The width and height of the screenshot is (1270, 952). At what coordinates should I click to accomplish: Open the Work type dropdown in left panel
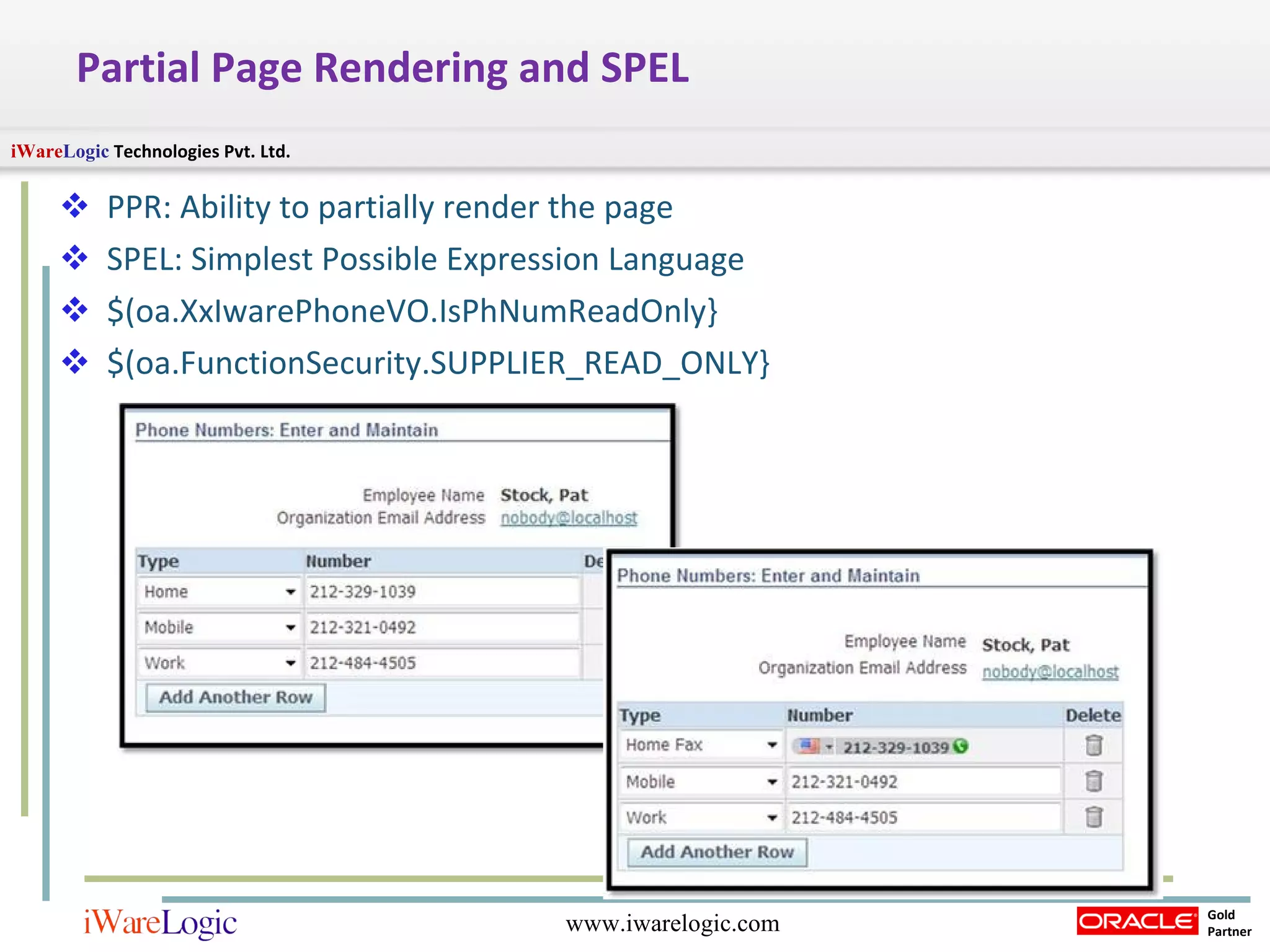pos(220,663)
